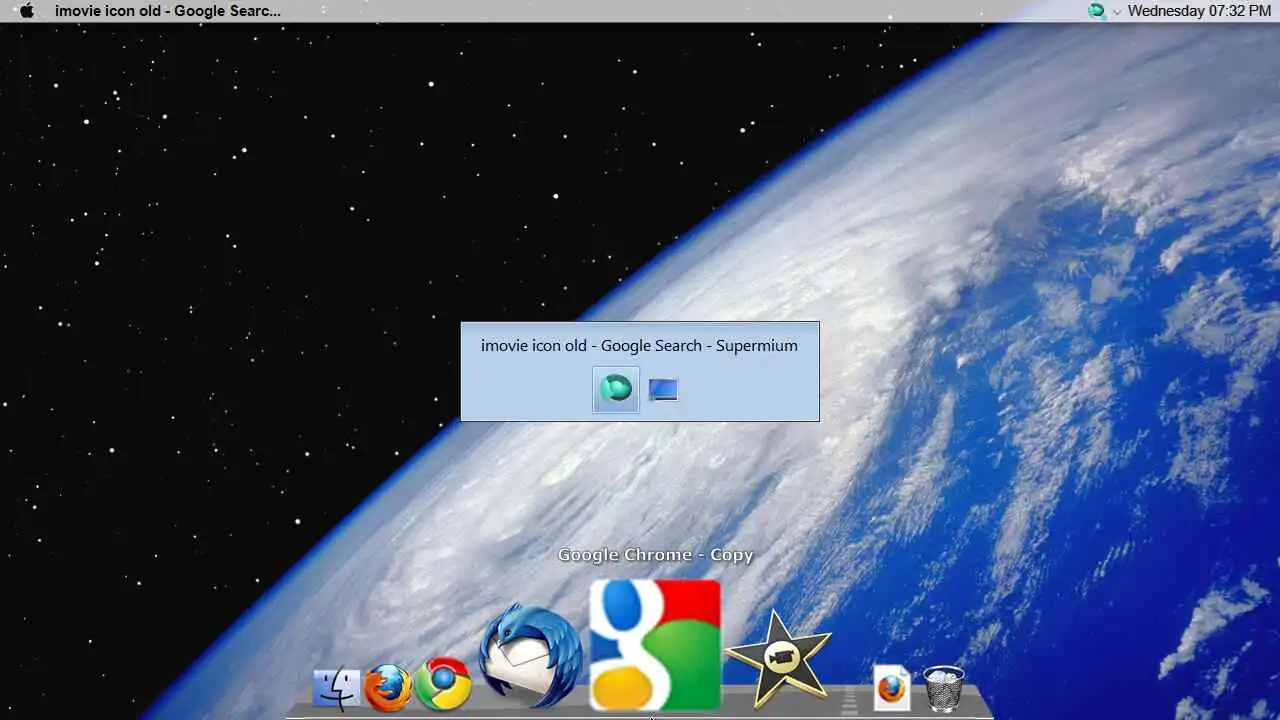Viewport: 1280px width, 720px height.
Task: Launch Chrome from the dock
Action: tap(443, 684)
